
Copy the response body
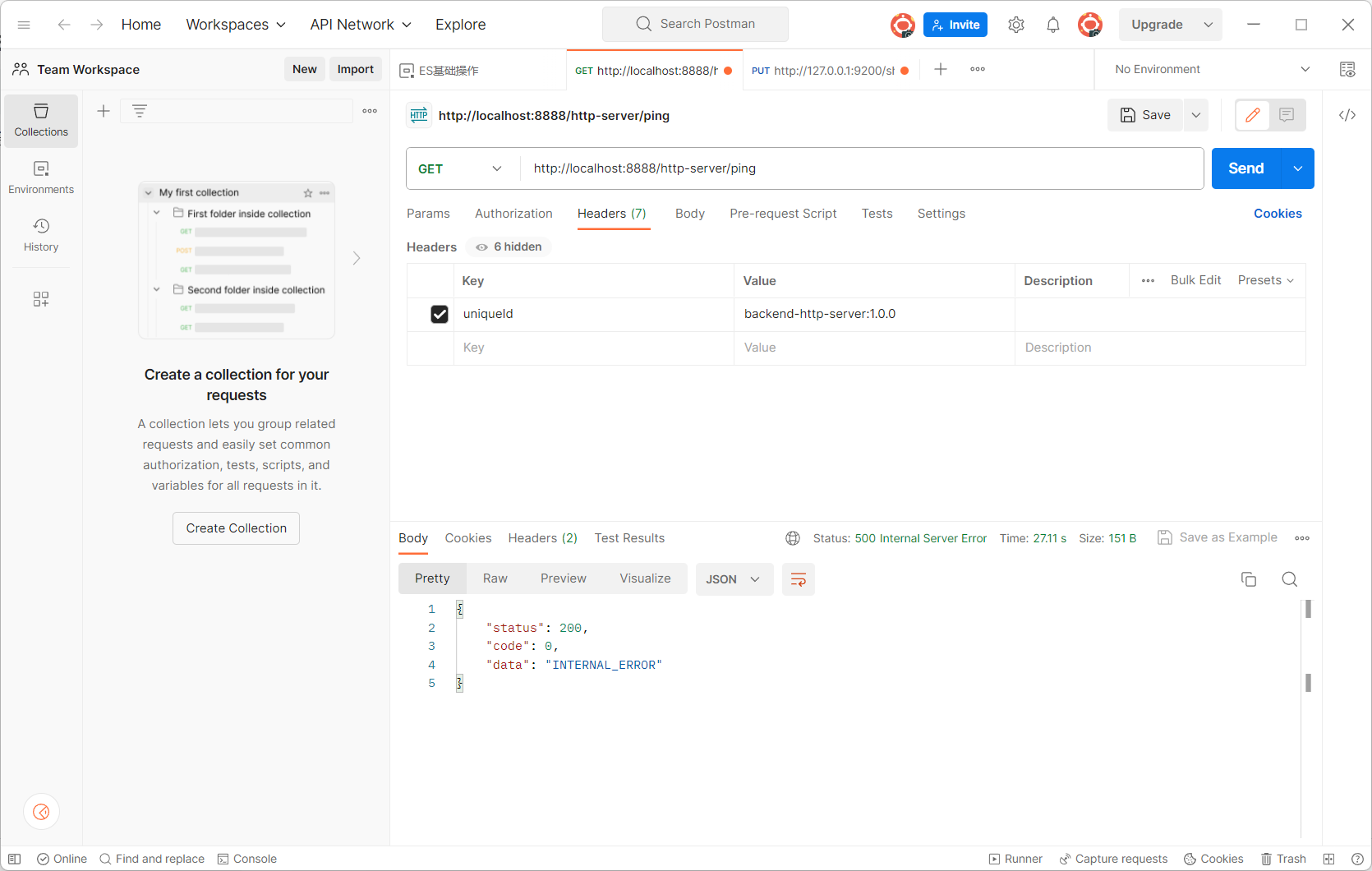pos(1249,579)
